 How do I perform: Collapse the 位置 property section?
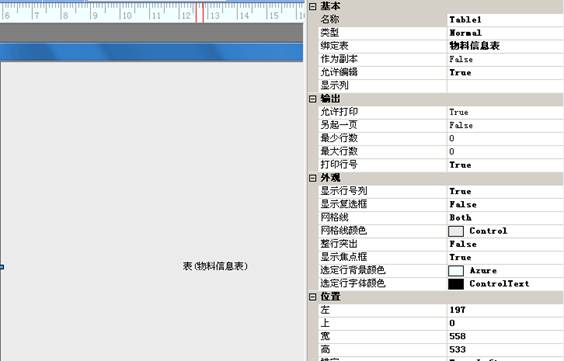(x=313, y=297)
